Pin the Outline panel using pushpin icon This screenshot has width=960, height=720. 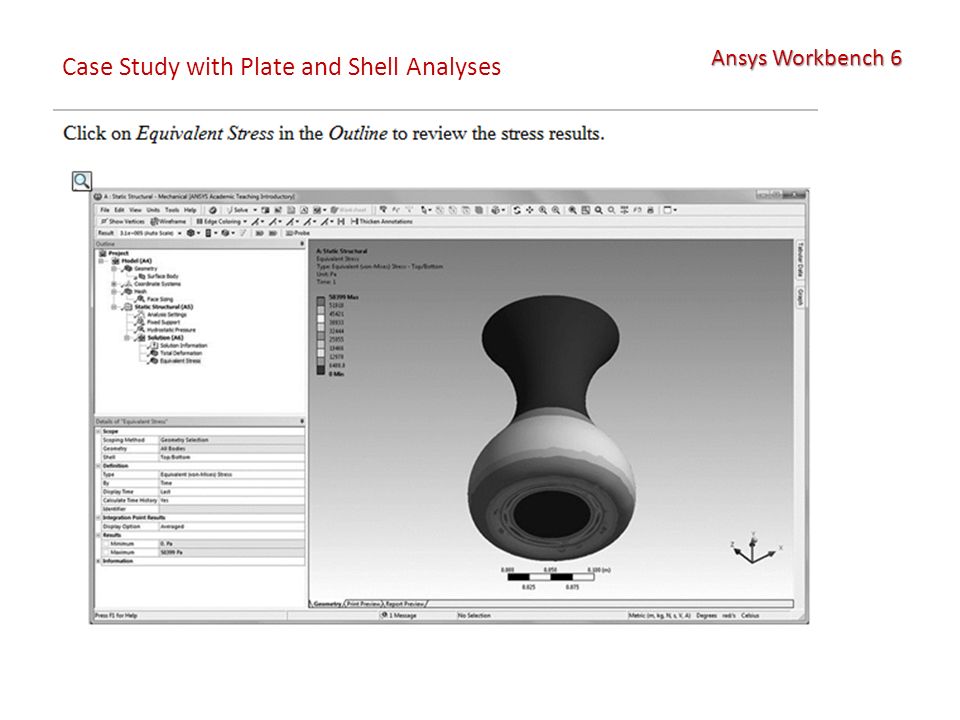[x=302, y=244]
